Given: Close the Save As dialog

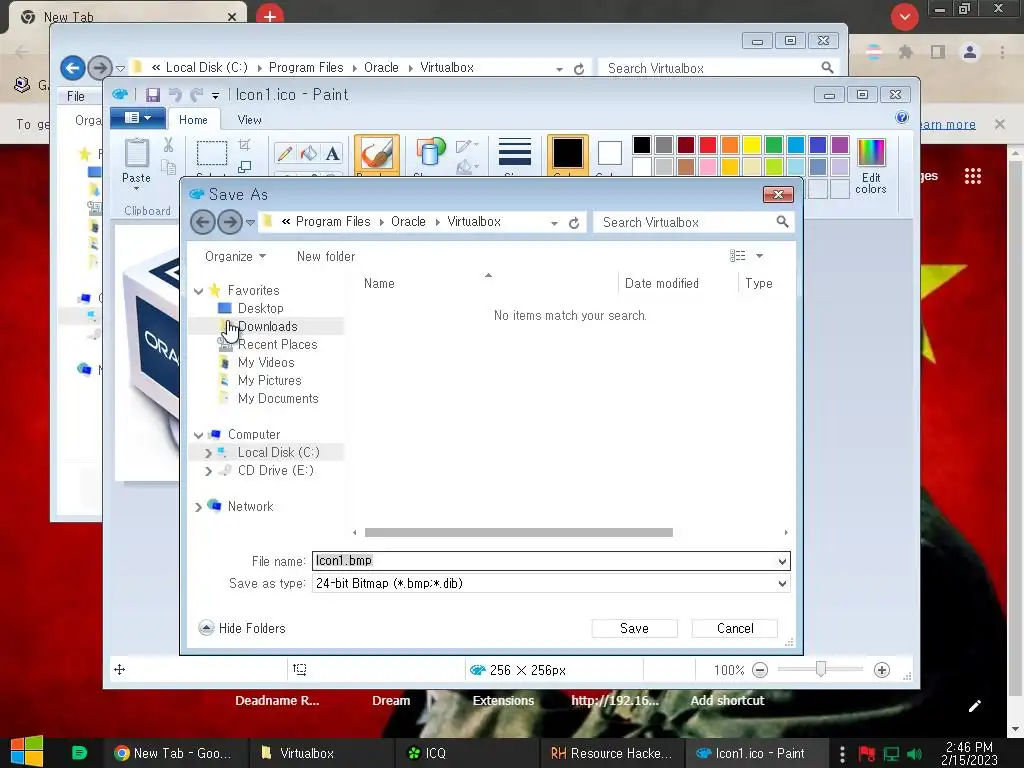Looking at the screenshot, I should (778, 195).
